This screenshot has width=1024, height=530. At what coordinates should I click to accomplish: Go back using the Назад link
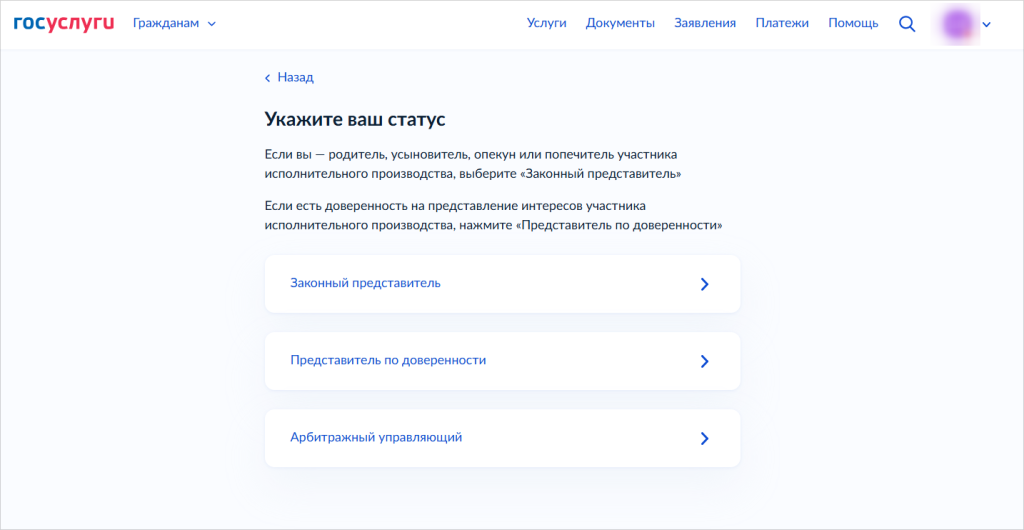coord(295,77)
